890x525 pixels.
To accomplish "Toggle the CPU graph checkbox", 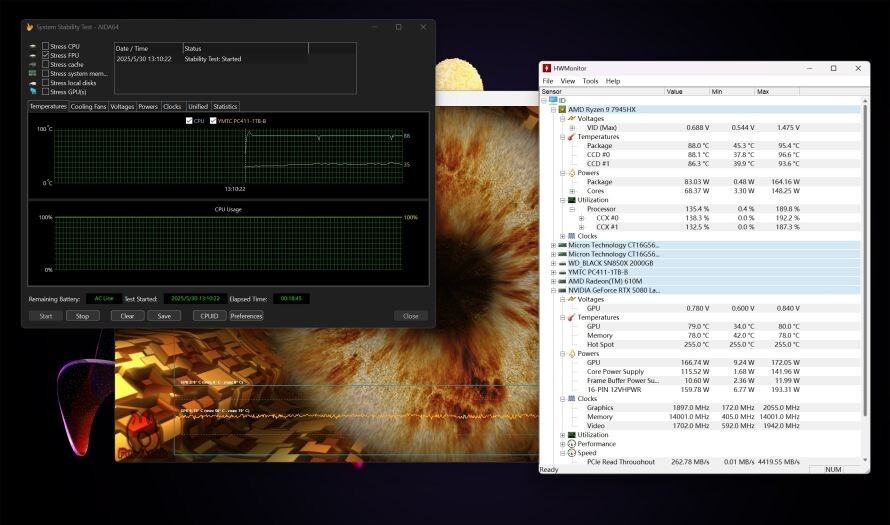I will pyautogui.click(x=189, y=120).
